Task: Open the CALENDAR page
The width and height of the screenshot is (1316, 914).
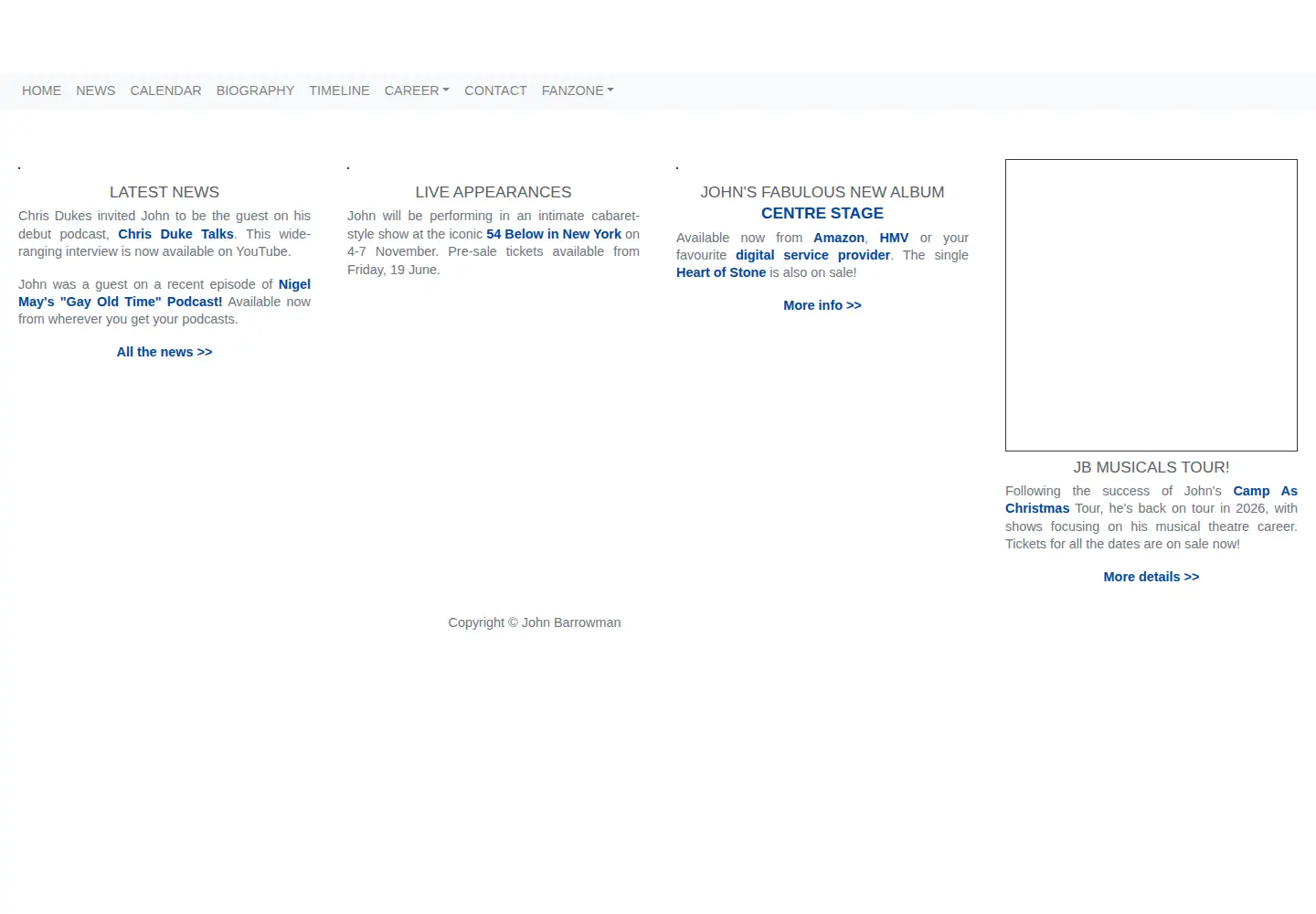Action: (165, 90)
